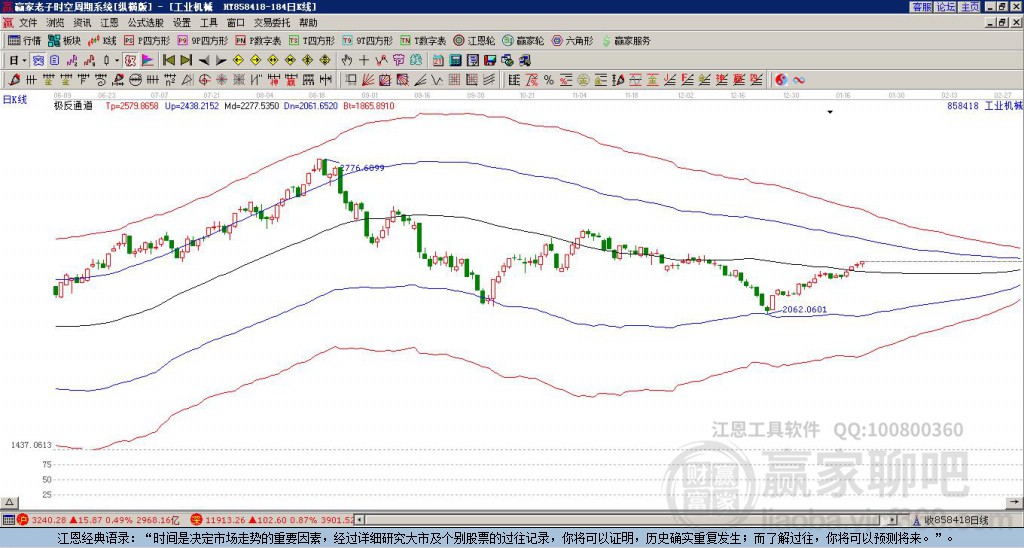Toggle the pressed 权 adjustment button
The image size is (1024, 548).
click(x=130, y=61)
